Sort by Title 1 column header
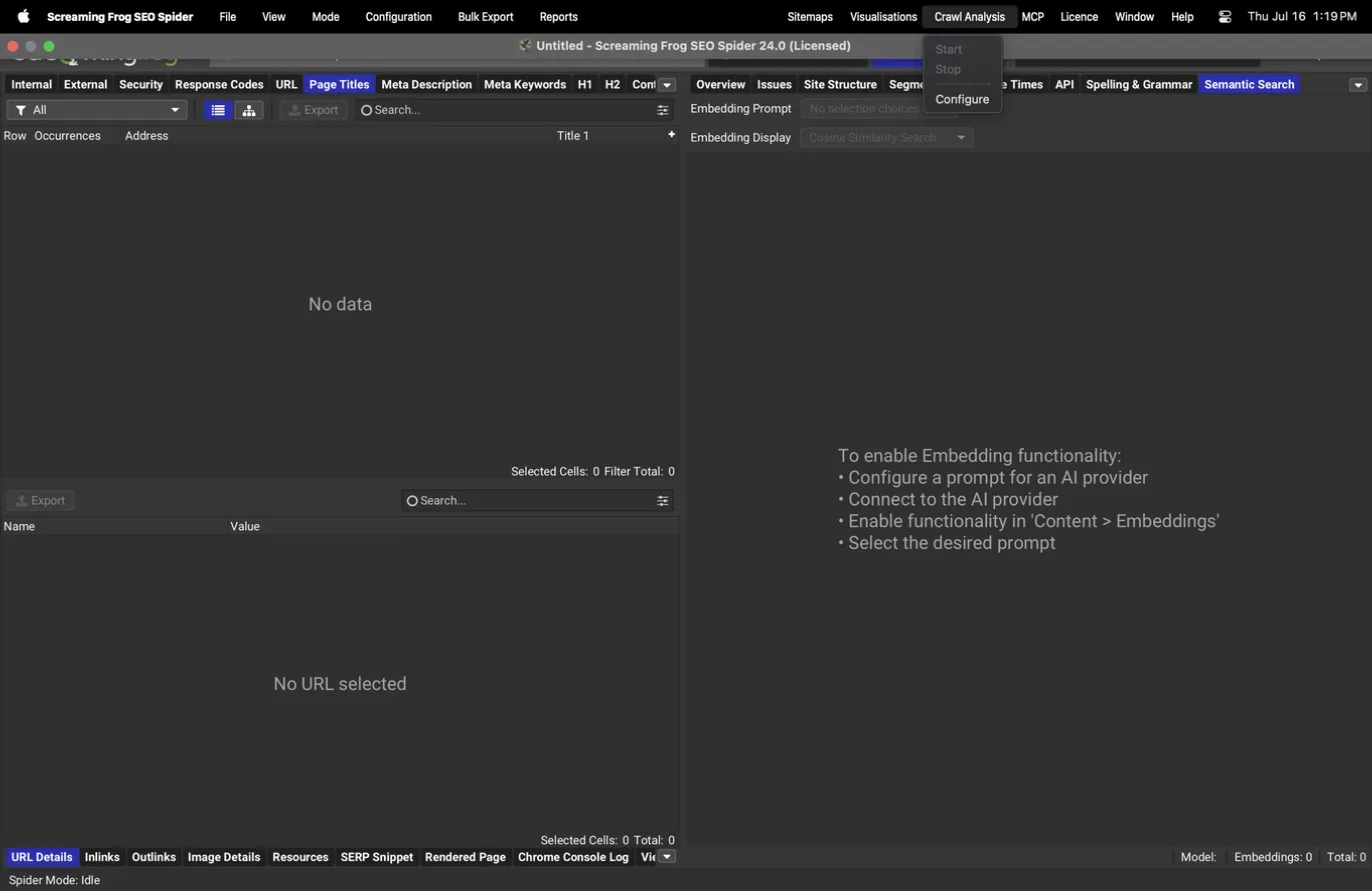 [x=573, y=136]
